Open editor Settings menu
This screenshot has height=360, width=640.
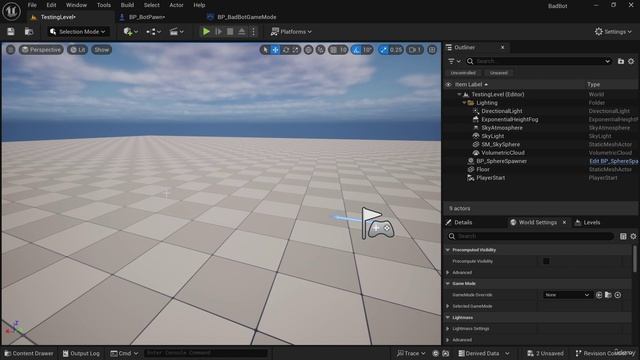click(x=613, y=31)
